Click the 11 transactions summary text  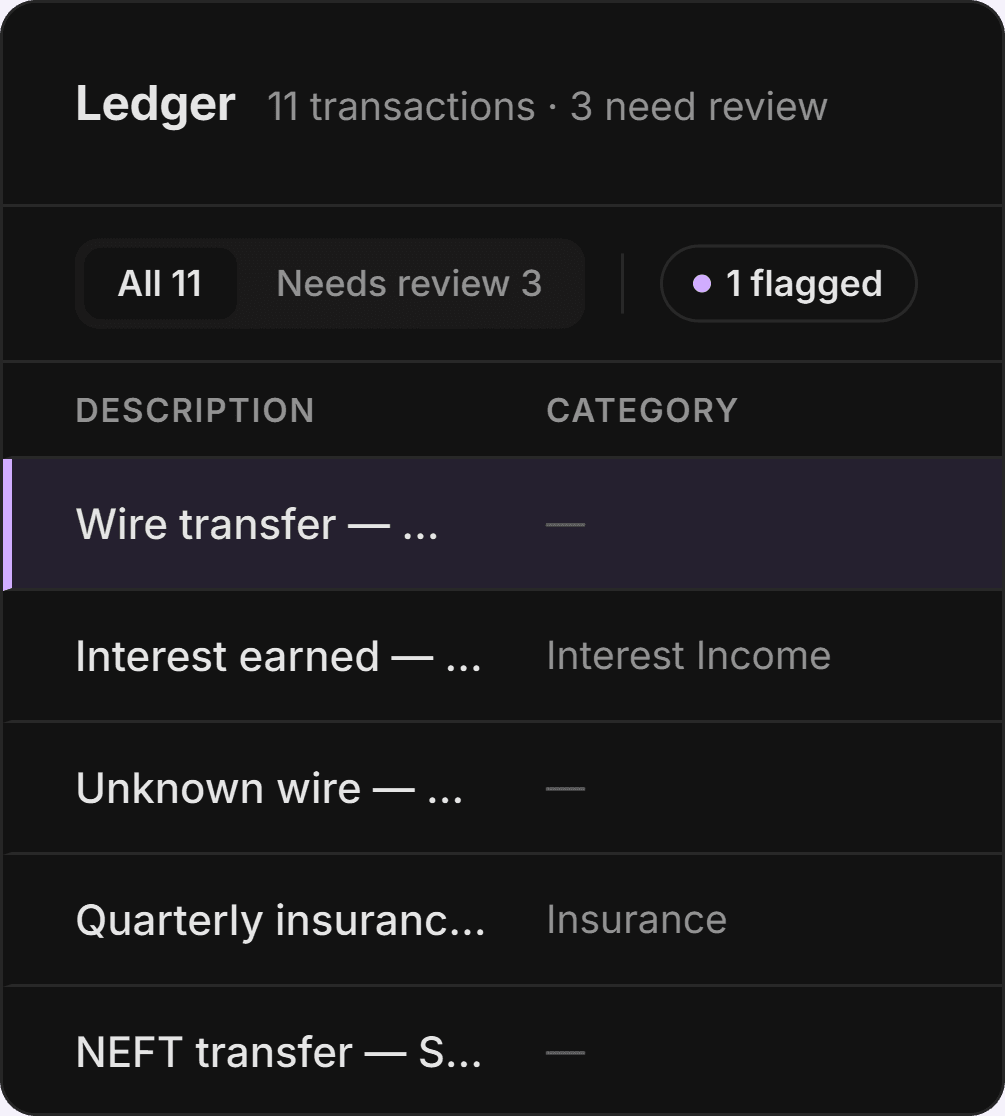click(x=401, y=107)
